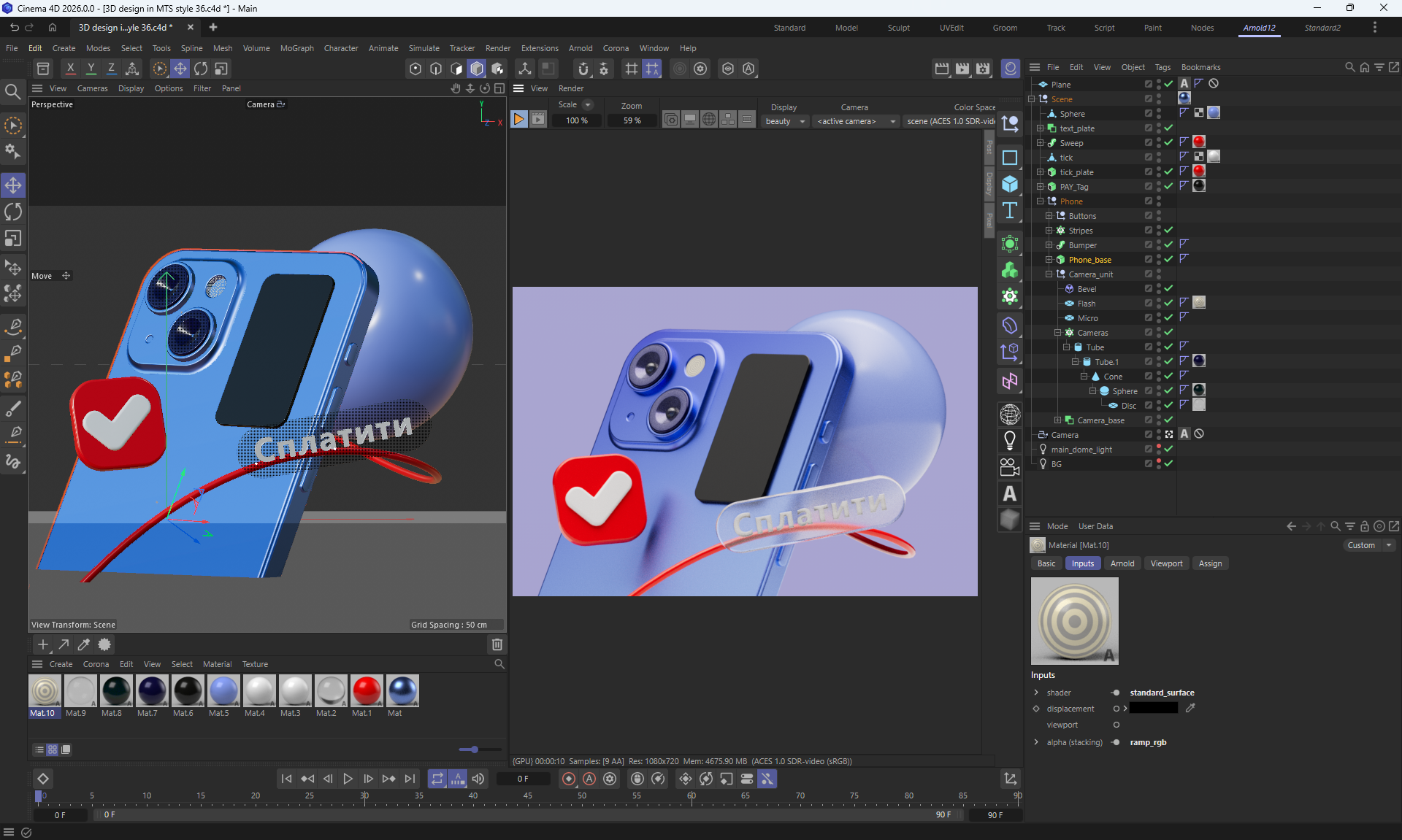Screen dimensions: 1402x840
Task: Click the Cube primitive icon
Action: tap(1010, 184)
